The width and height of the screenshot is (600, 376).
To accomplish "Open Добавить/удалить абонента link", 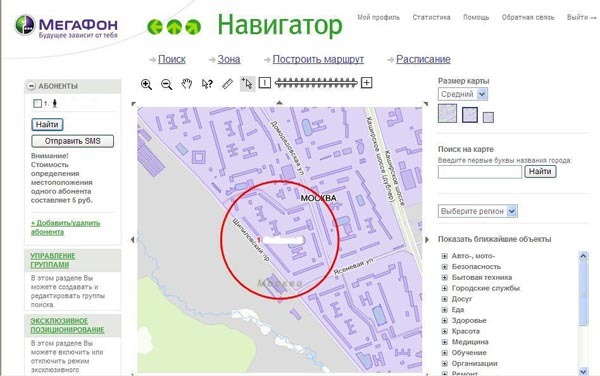I will tap(65, 227).
